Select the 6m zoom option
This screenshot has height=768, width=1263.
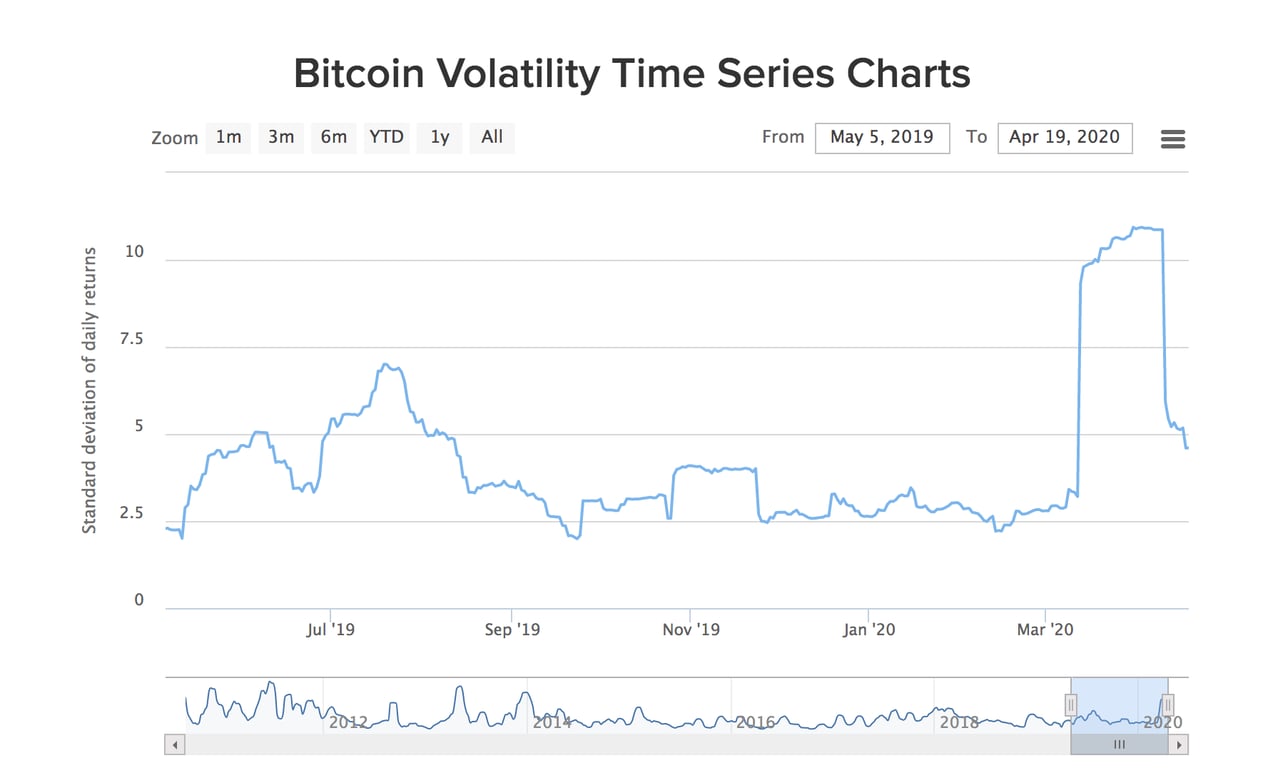(333, 138)
